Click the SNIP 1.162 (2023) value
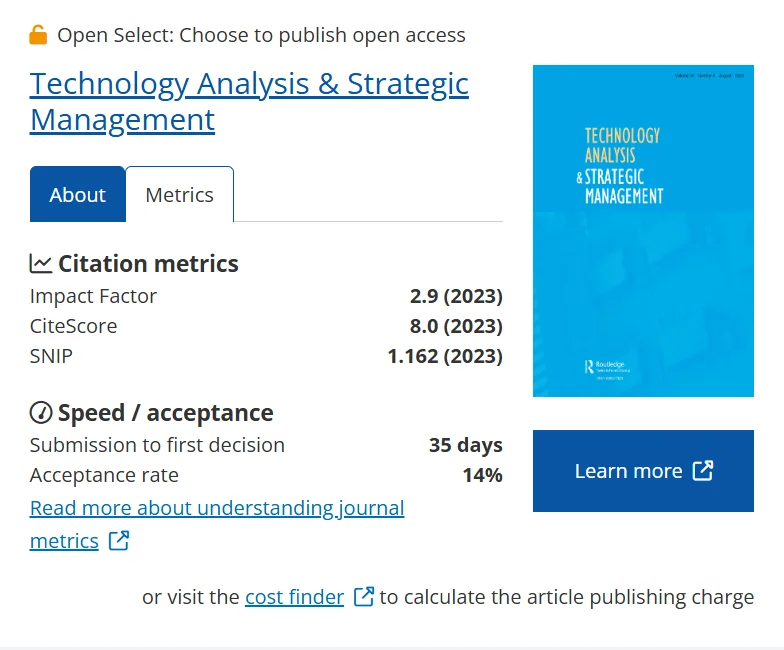 pyautogui.click(x=445, y=356)
